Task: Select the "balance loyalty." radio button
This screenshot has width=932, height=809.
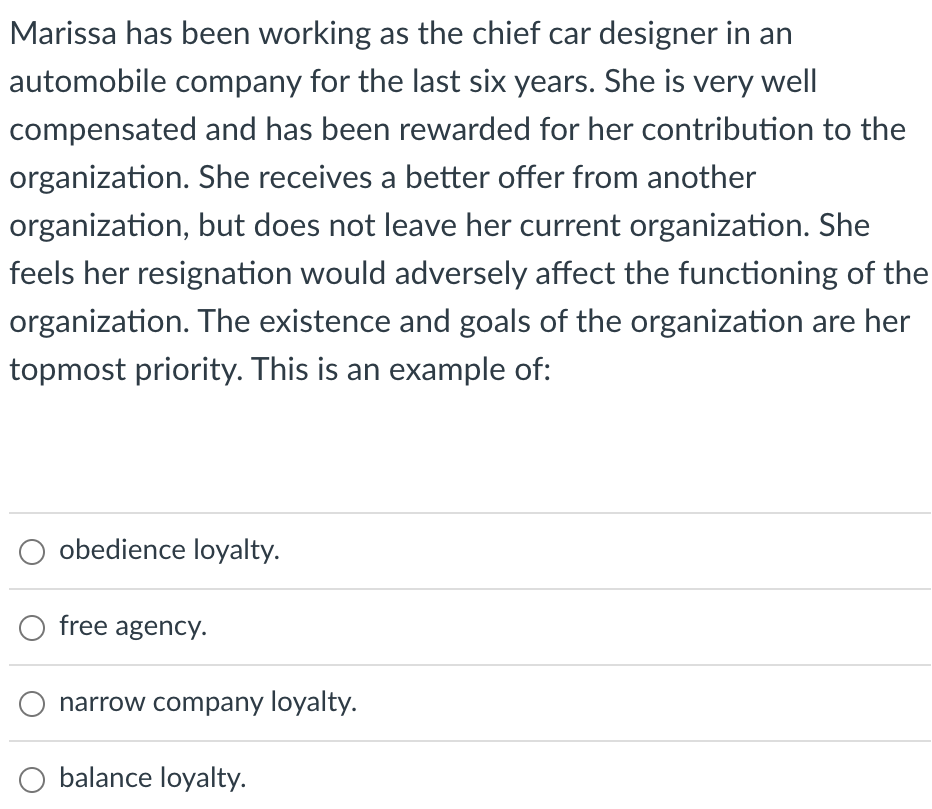Action: (32, 779)
